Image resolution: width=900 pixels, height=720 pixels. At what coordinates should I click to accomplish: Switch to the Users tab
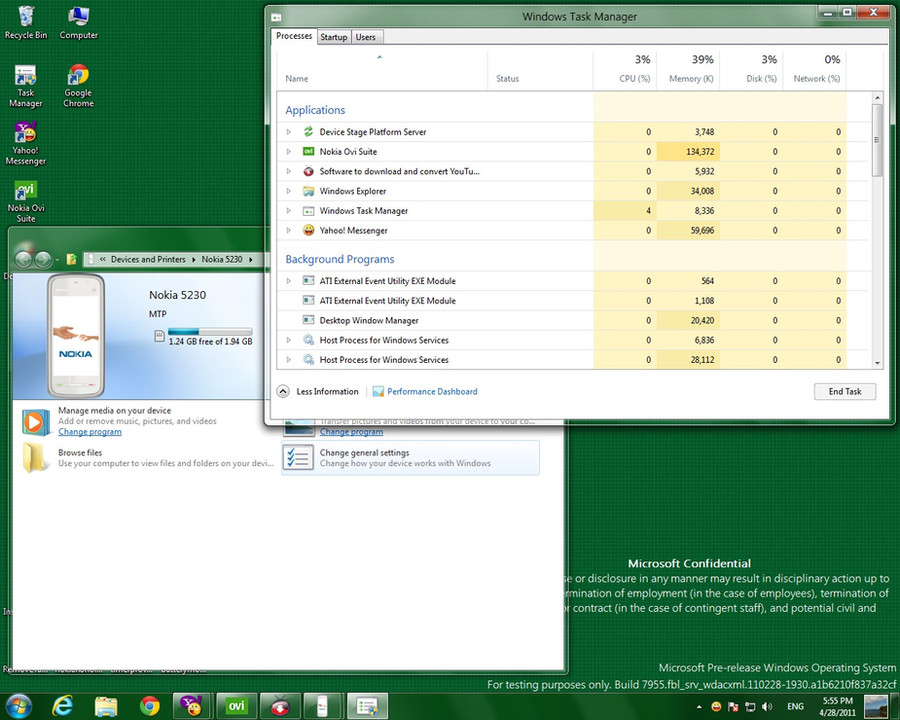point(366,37)
